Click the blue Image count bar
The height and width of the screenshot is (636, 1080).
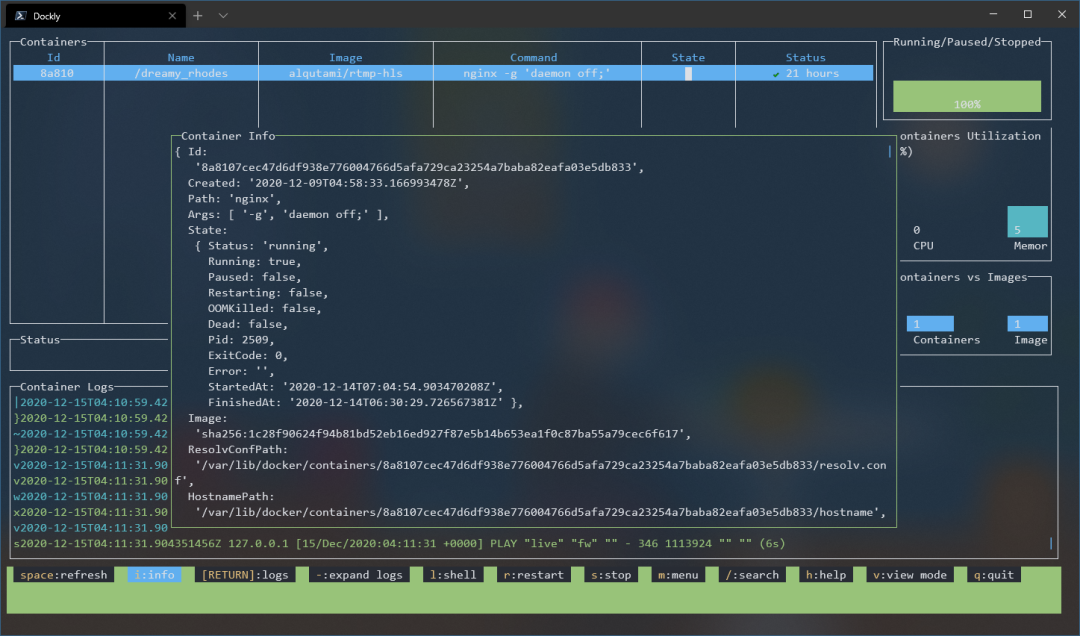[1028, 324]
